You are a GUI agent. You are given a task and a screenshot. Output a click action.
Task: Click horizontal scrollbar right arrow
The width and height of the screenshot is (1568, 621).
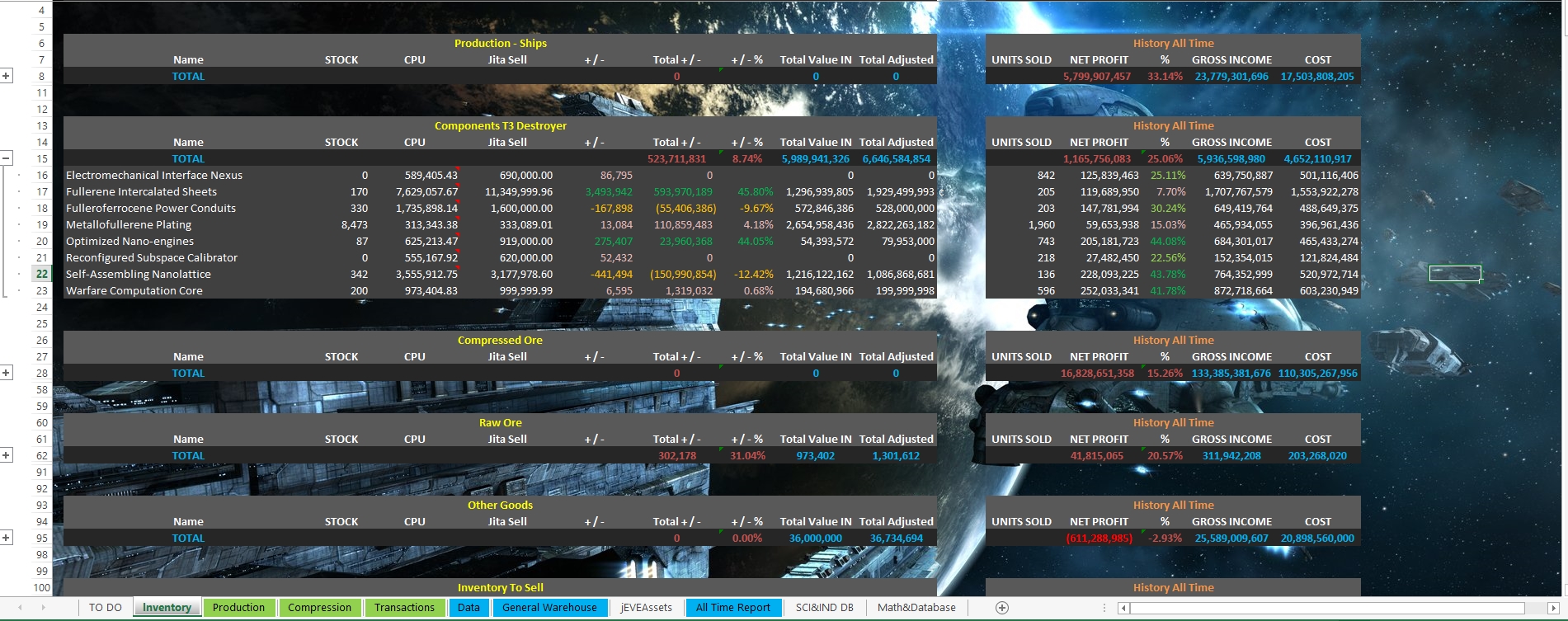1554,608
